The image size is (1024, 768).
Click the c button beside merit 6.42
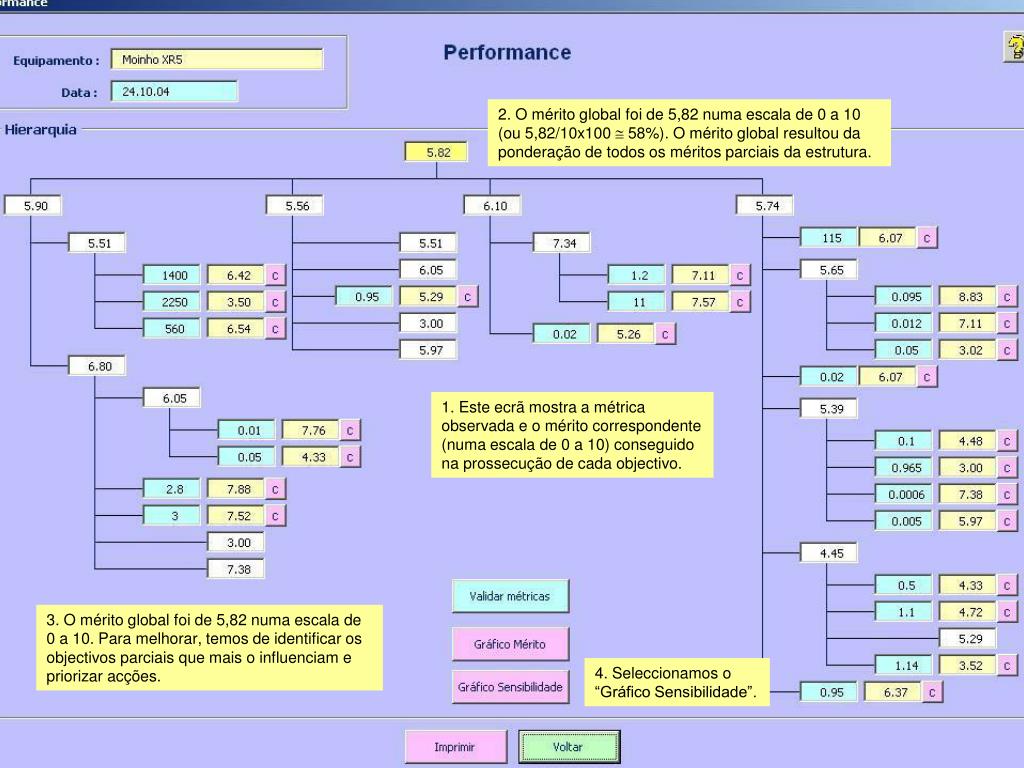pos(275,276)
